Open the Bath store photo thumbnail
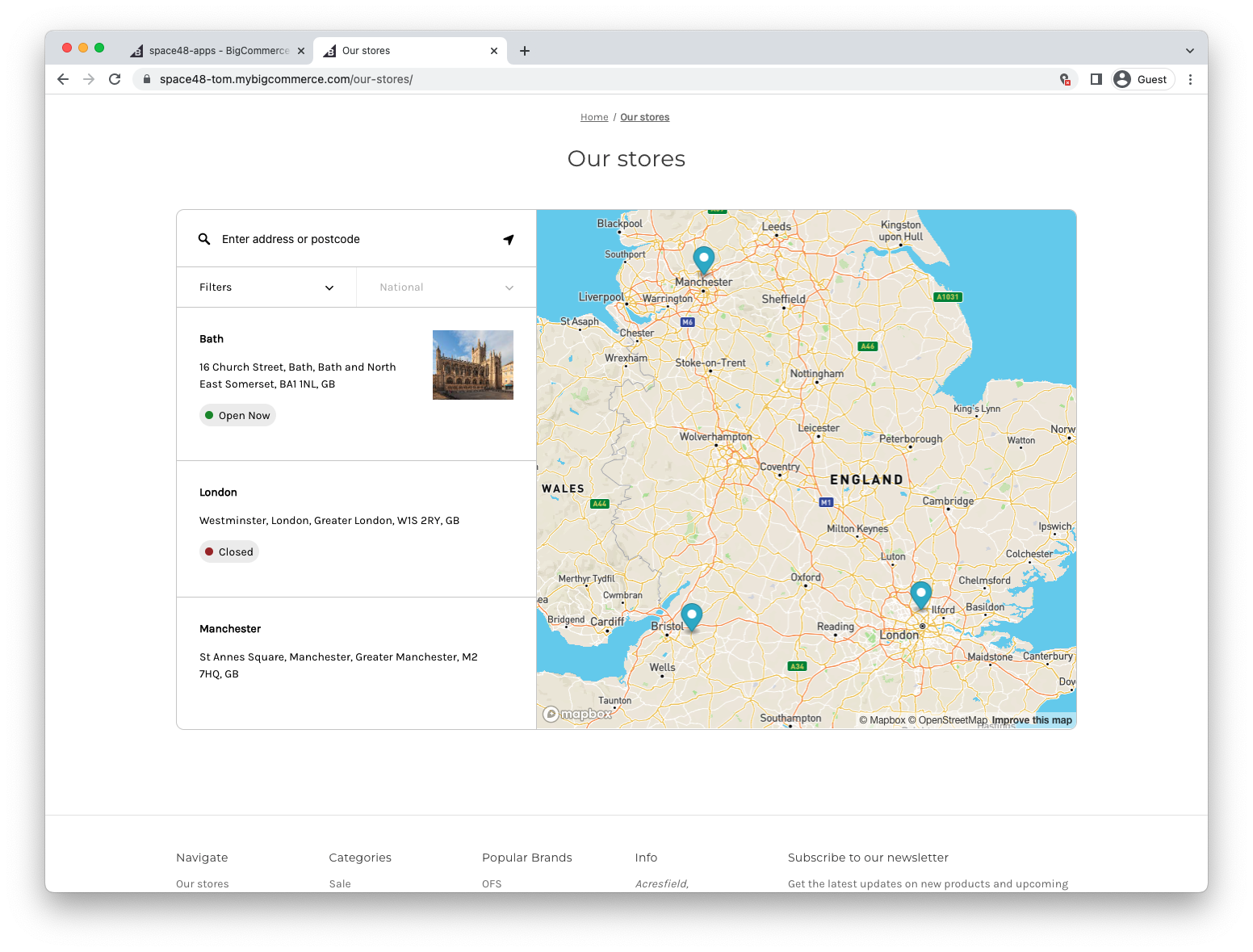 coord(473,365)
